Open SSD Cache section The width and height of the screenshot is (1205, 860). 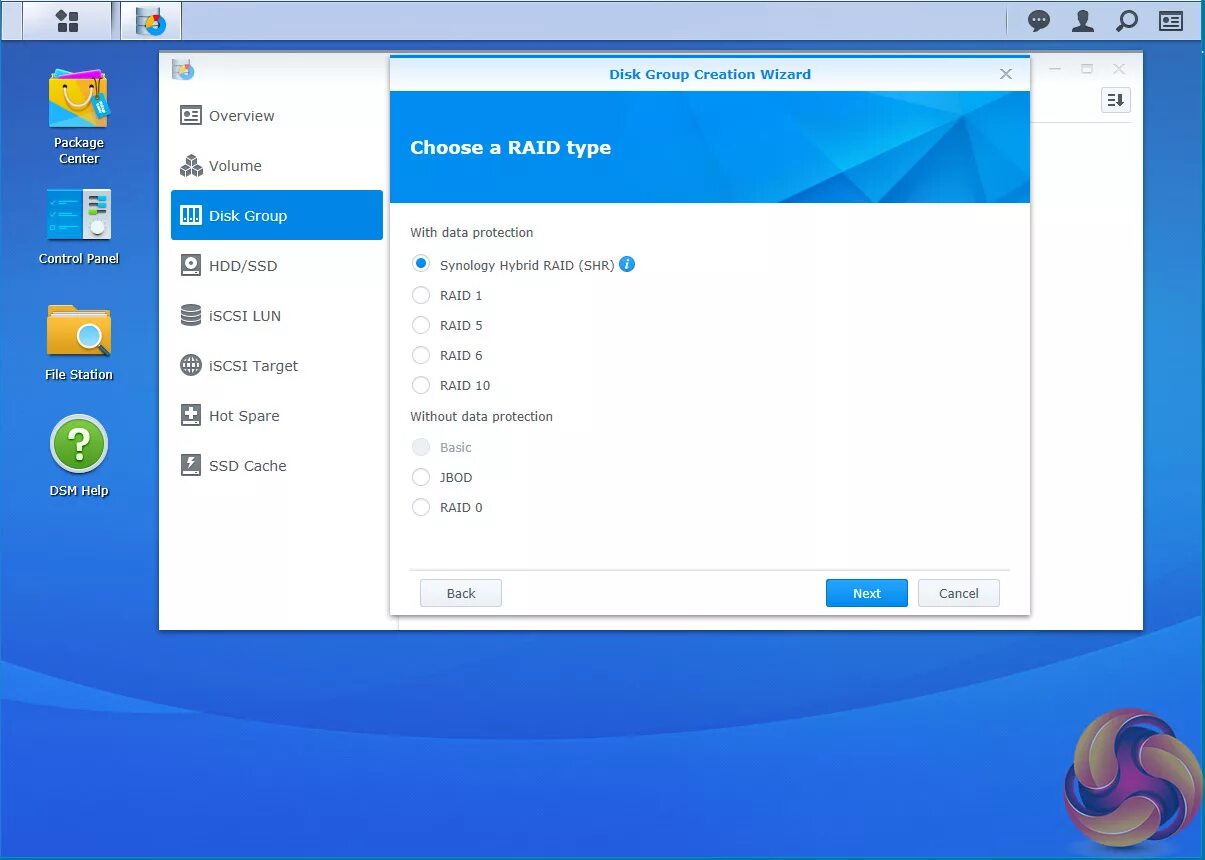coord(277,466)
